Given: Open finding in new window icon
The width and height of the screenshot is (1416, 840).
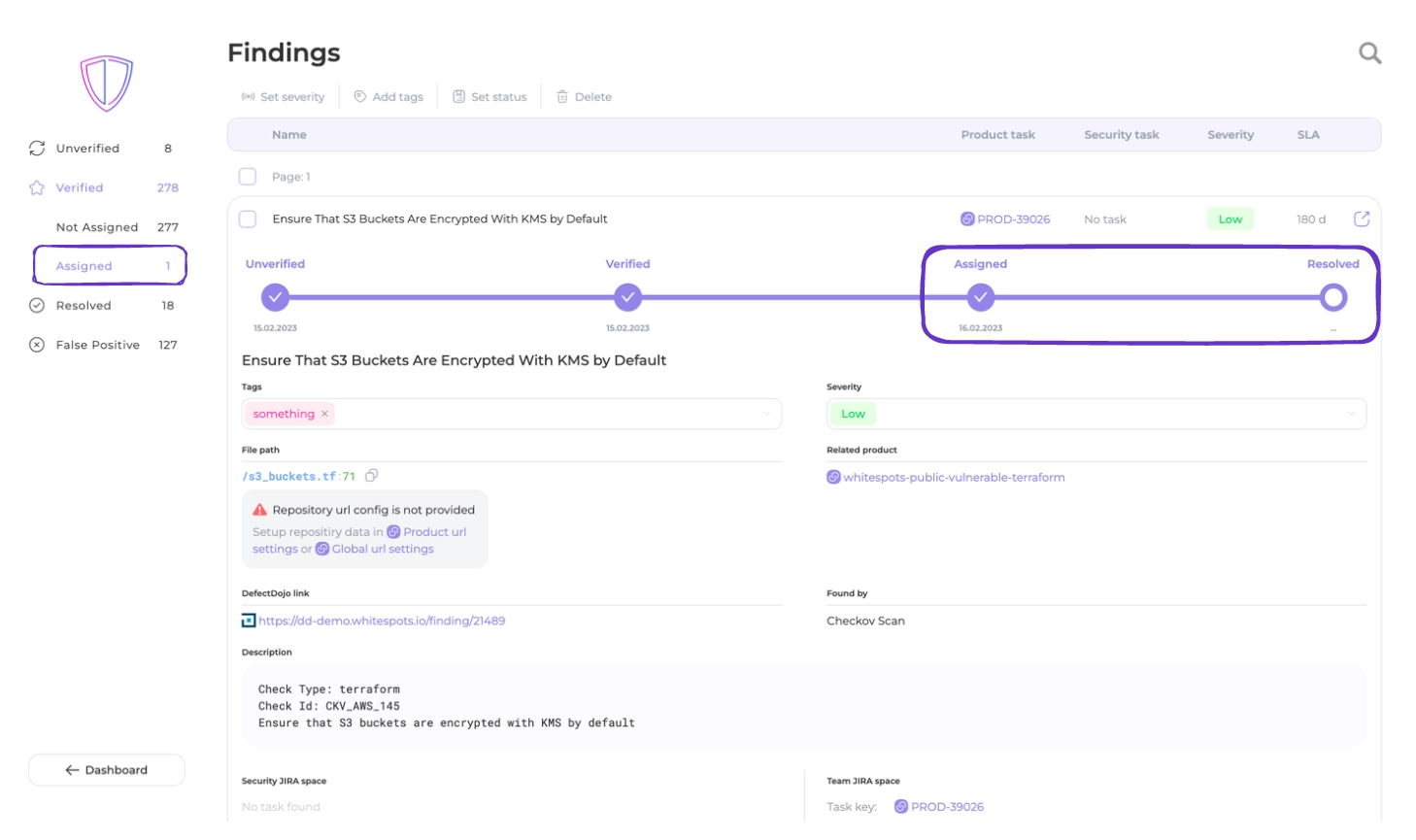Looking at the screenshot, I should coord(1362,219).
